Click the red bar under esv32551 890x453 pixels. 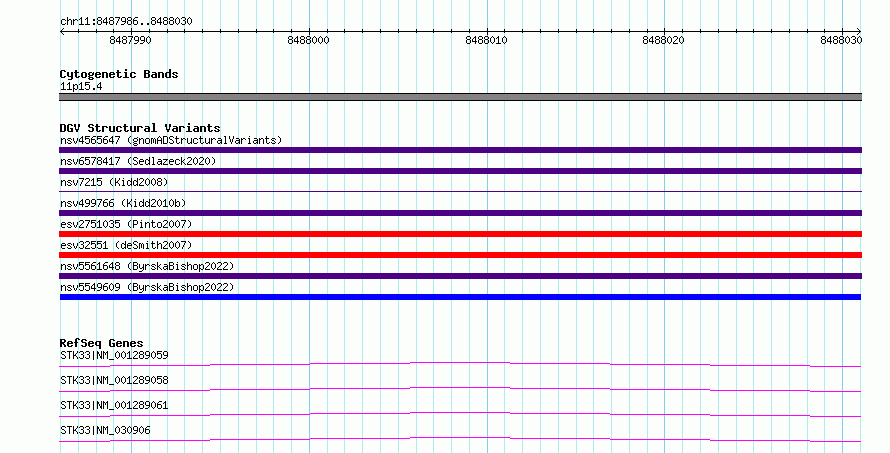click(460, 255)
